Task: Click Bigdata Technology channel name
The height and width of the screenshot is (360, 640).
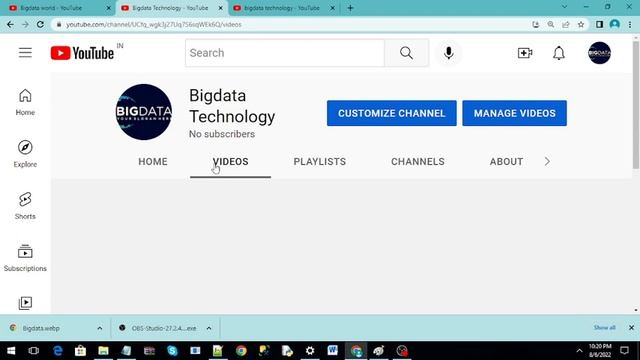Action: point(232,106)
